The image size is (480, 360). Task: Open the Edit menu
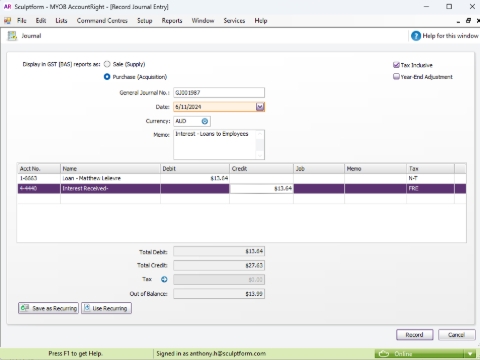[41, 21]
